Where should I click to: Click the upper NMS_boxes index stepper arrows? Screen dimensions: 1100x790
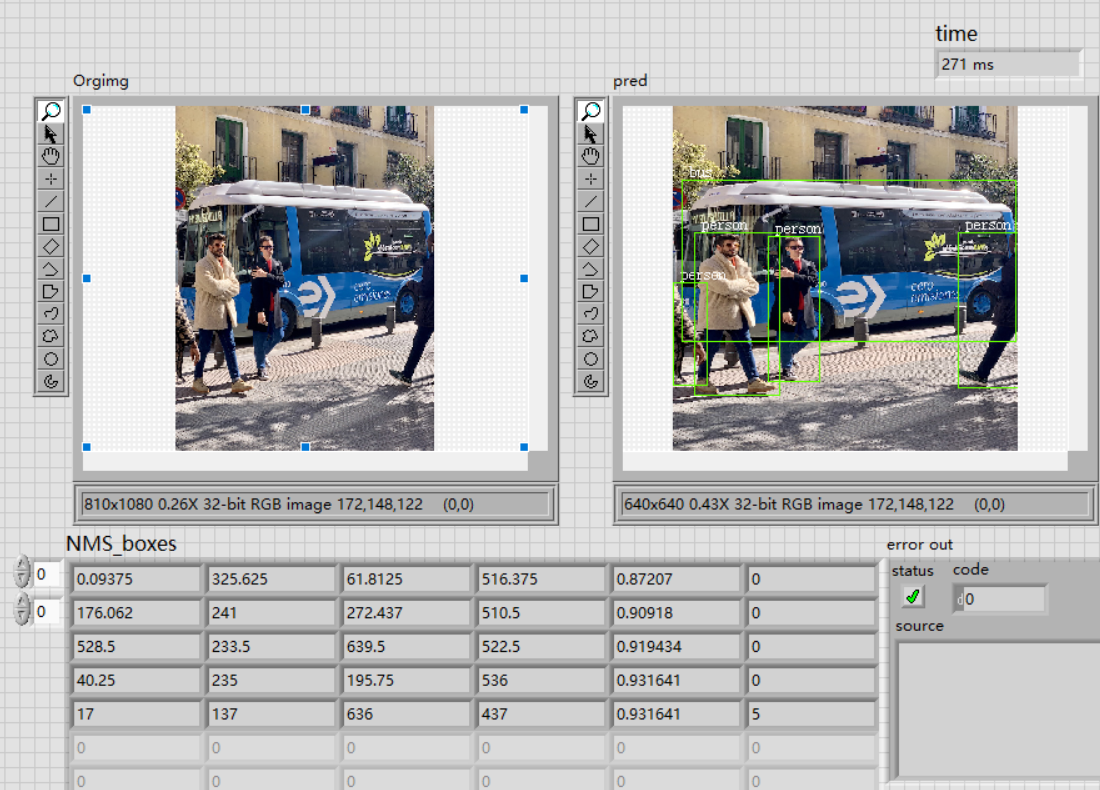(x=22, y=571)
